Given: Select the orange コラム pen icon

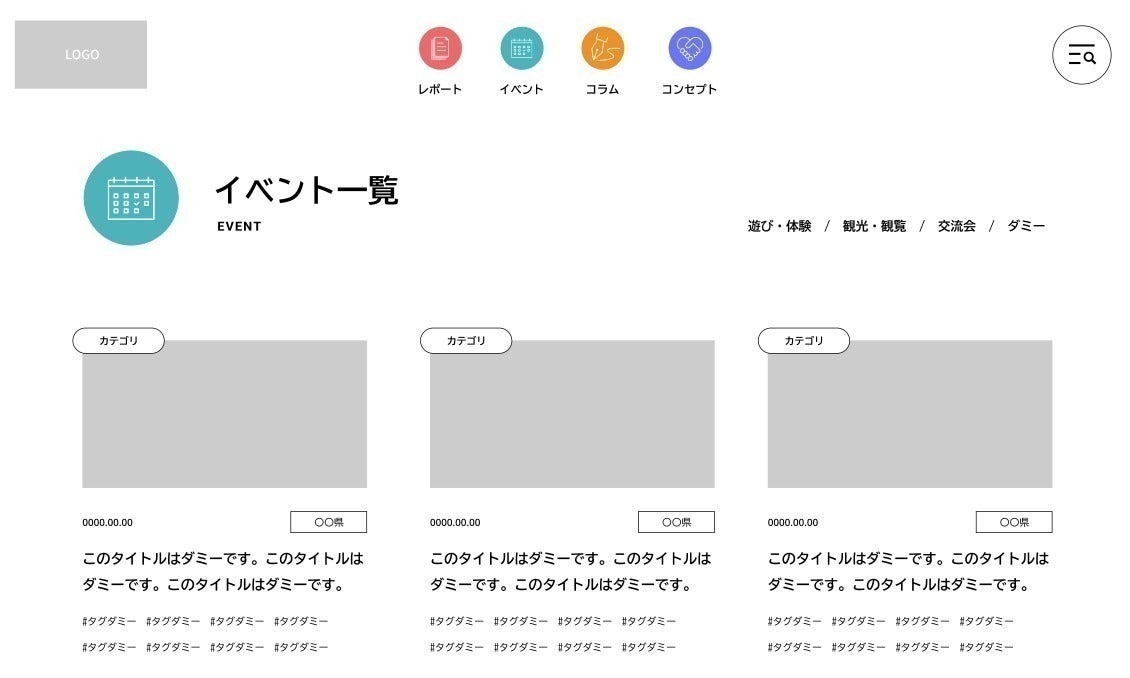Looking at the screenshot, I should point(602,48).
